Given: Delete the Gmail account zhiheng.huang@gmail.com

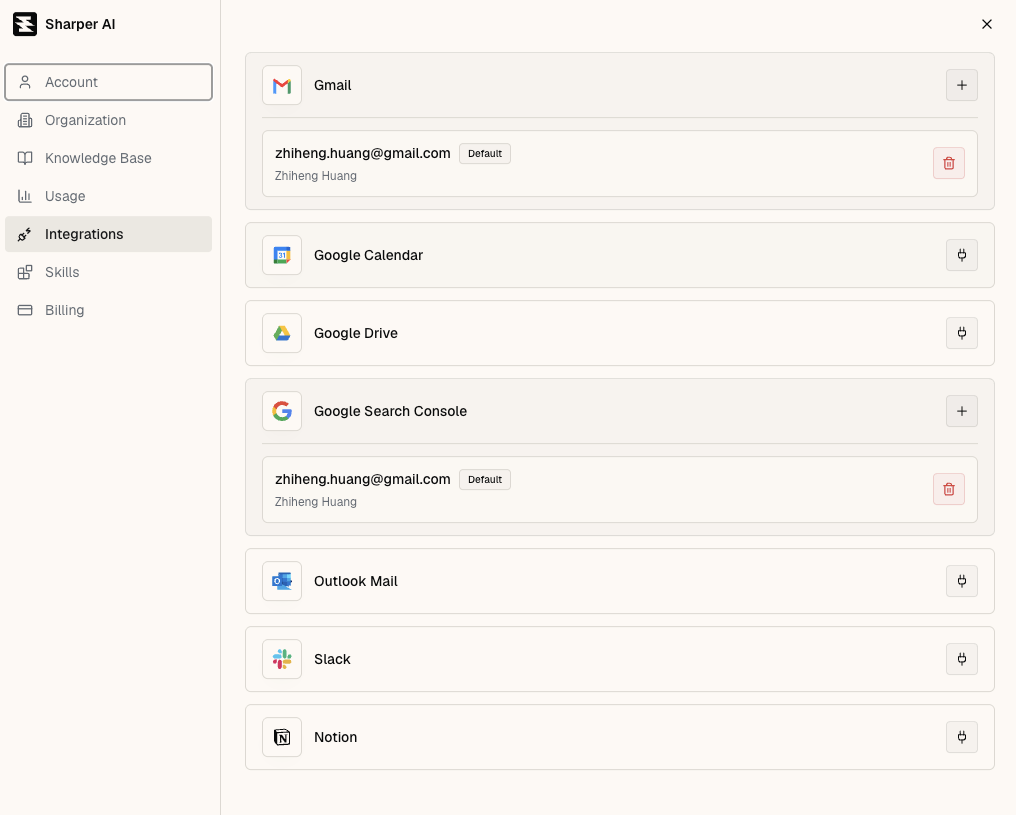Looking at the screenshot, I should click(949, 163).
